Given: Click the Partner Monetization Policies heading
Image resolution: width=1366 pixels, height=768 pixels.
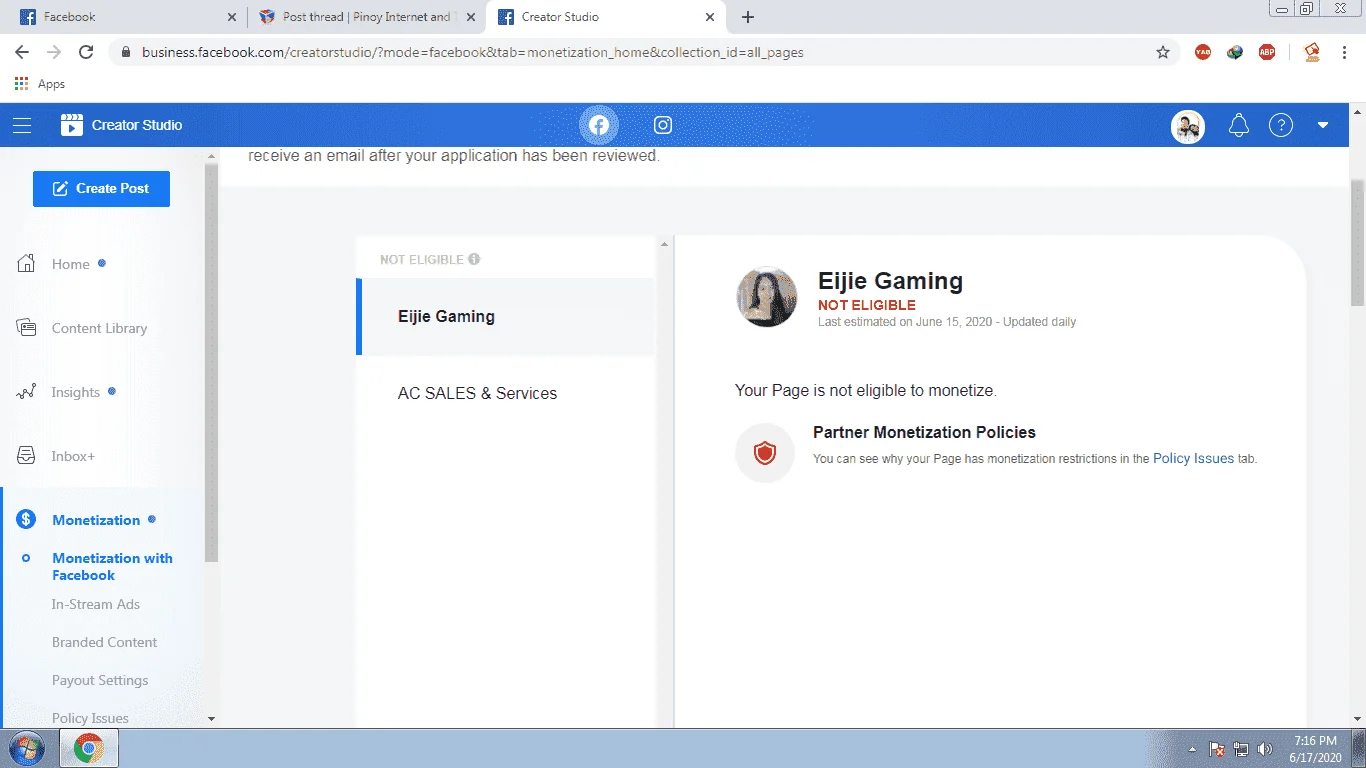Looking at the screenshot, I should point(924,432).
